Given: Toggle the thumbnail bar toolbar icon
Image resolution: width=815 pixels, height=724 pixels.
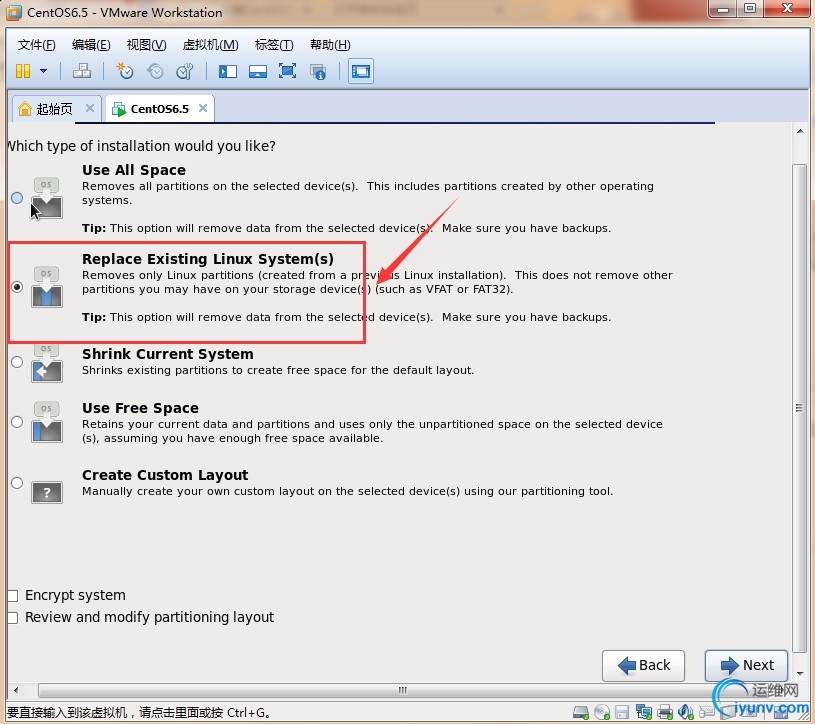Looking at the screenshot, I should [x=258, y=71].
